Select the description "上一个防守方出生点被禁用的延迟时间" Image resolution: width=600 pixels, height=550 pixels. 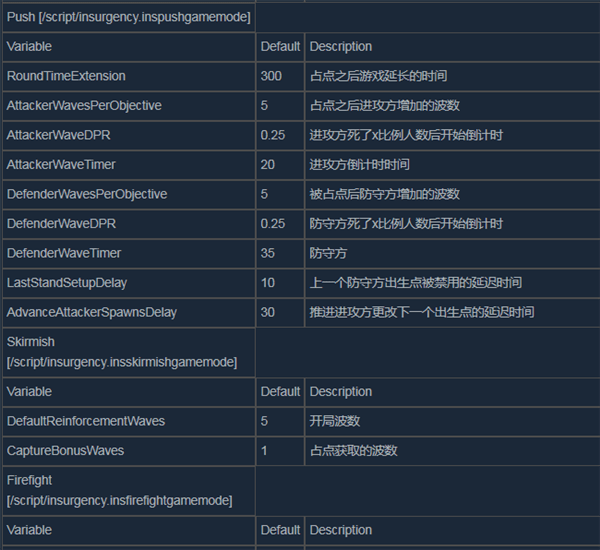pos(416,283)
